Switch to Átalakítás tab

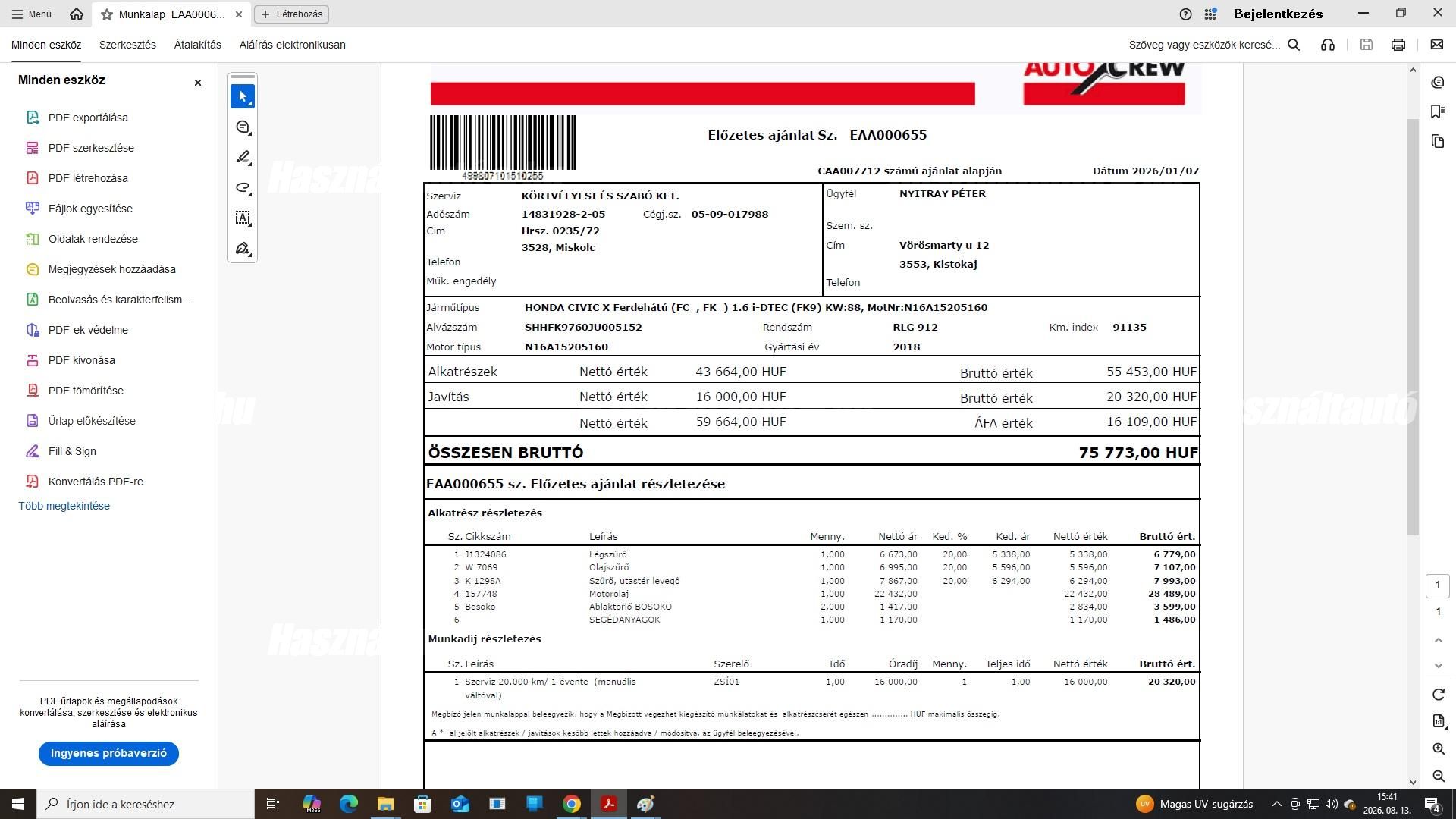[197, 45]
